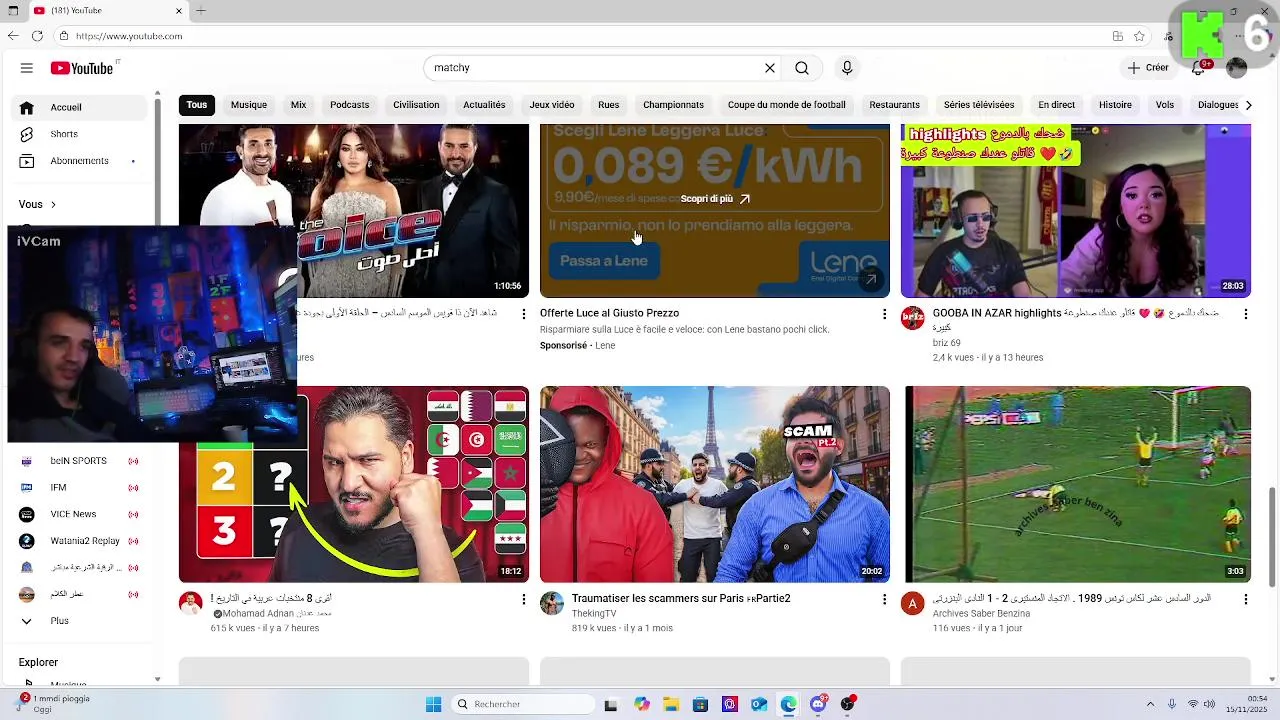The height and width of the screenshot is (720, 1280).
Task: Show hidden system tray icons
Action: (1150, 704)
